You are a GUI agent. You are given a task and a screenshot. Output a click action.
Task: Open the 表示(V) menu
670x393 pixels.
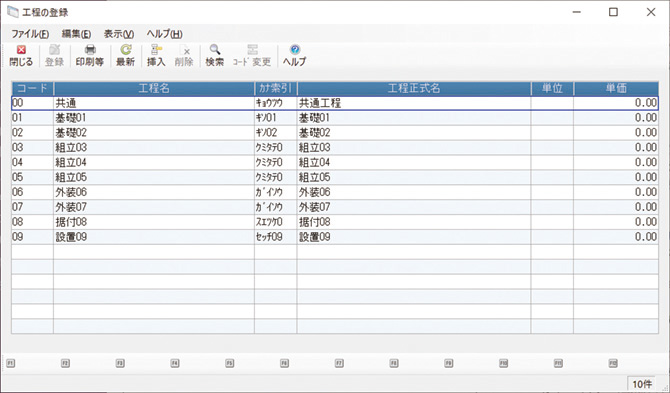(119, 34)
